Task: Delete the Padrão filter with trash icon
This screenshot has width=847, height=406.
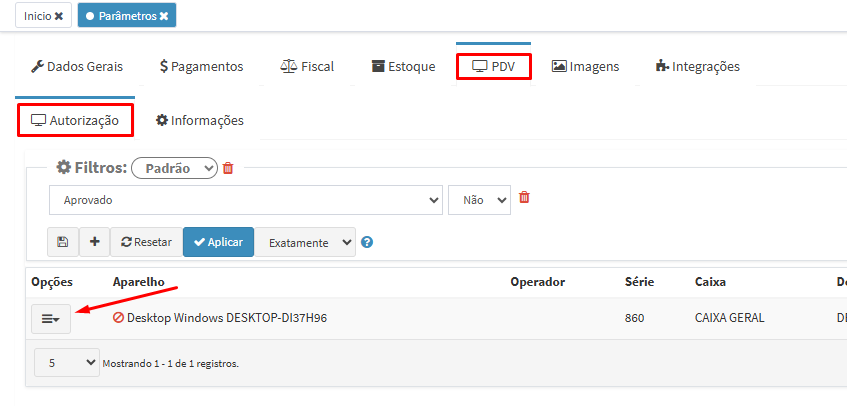Action: [x=228, y=168]
